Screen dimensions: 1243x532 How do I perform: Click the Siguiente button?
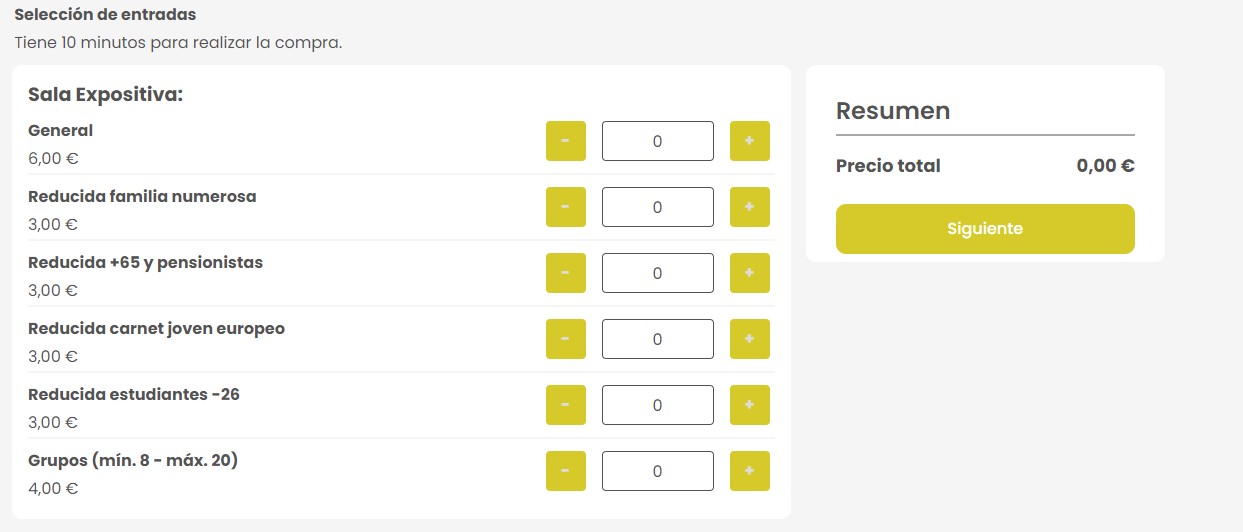(985, 229)
